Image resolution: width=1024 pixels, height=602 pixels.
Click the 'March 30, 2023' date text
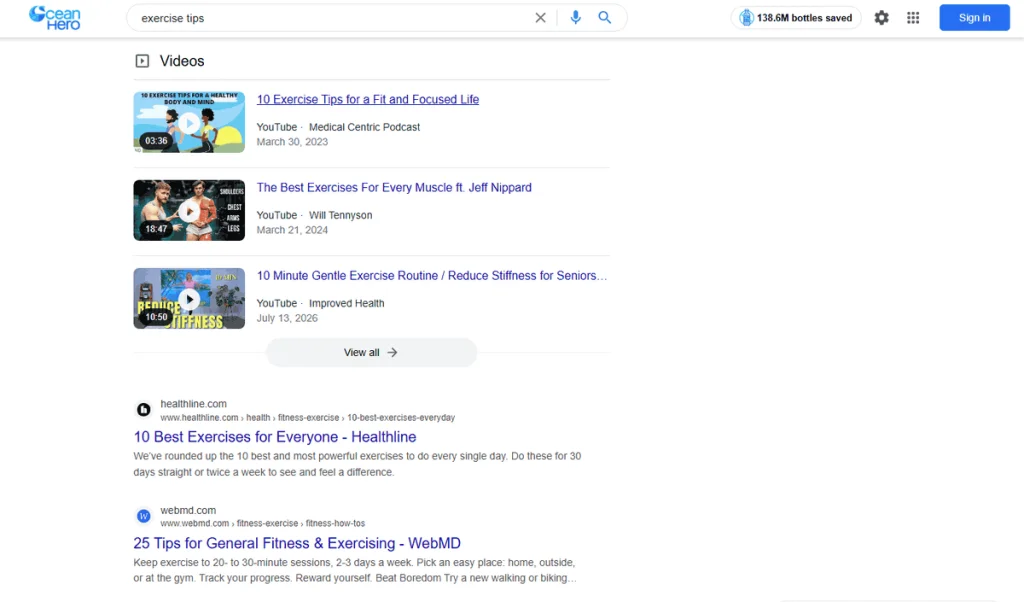coord(292,142)
